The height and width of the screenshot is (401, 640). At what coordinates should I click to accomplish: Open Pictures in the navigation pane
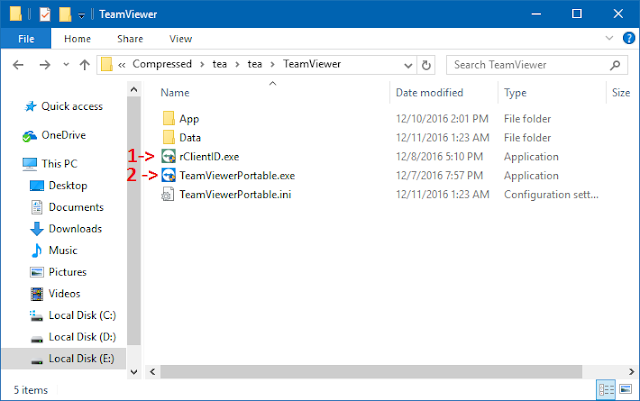(67, 272)
